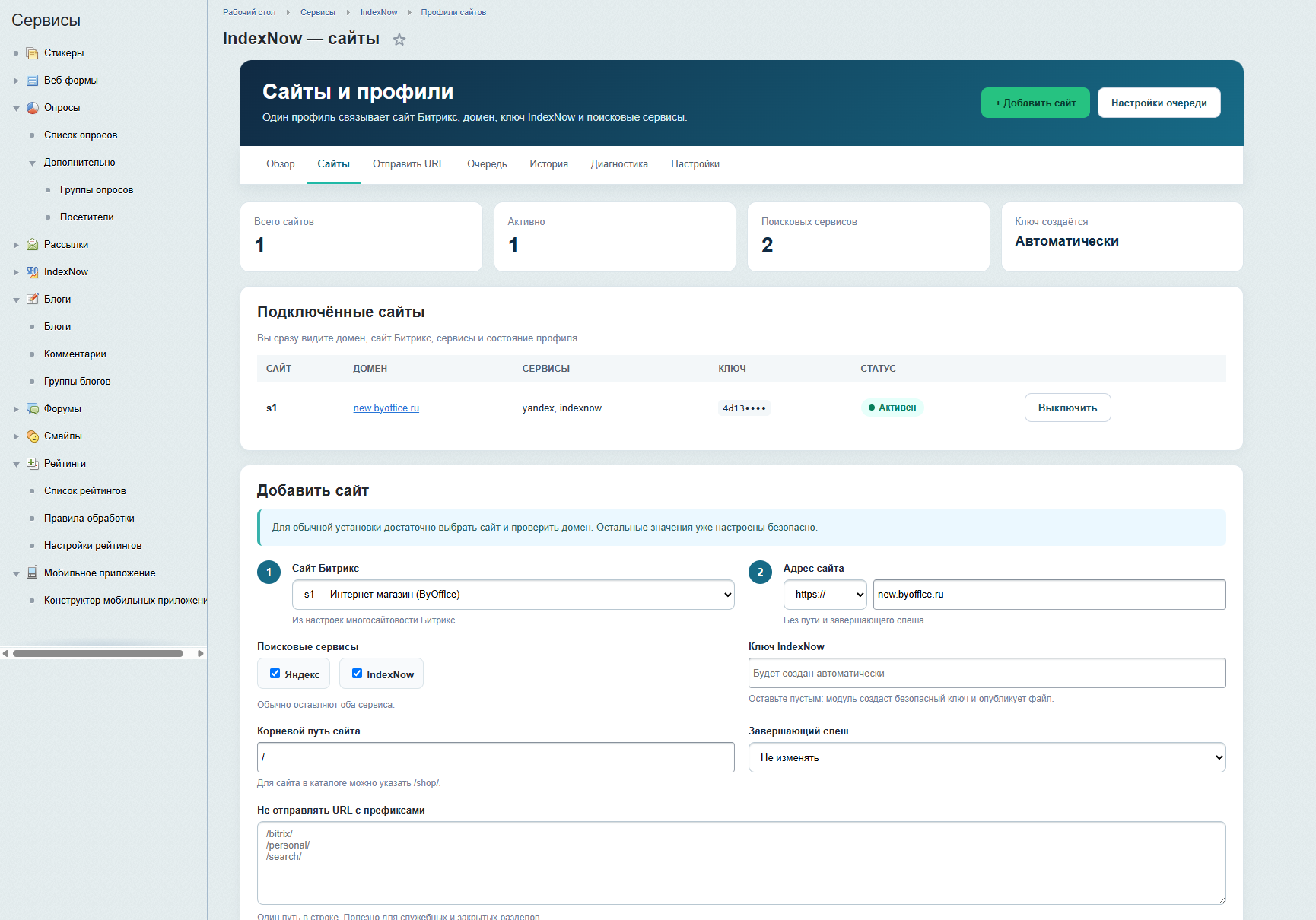Open Список опросов in sidebar

(x=81, y=135)
